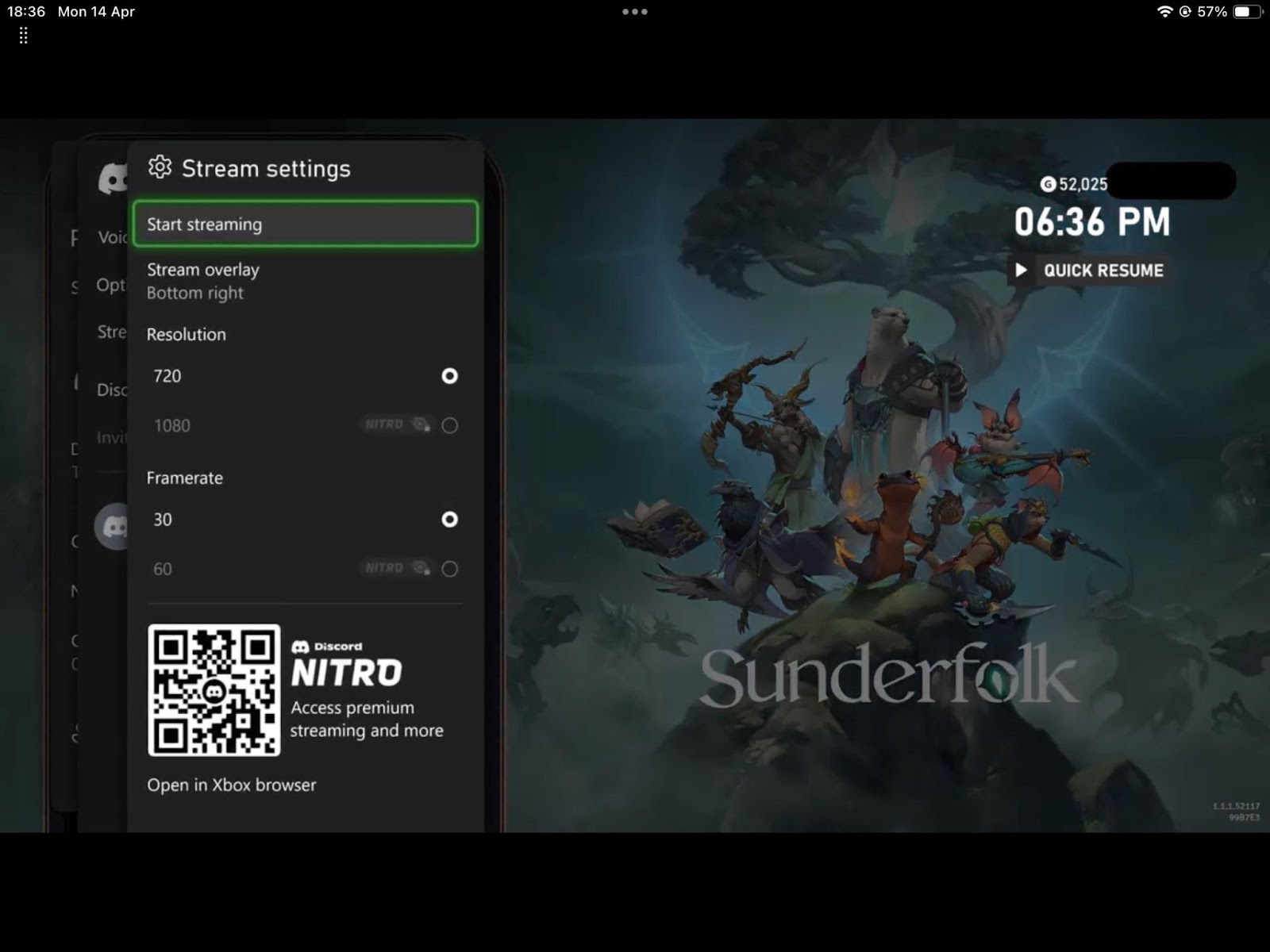Select the 720 resolution radio button
Image resolution: width=1270 pixels, height=952 pixels.
click(x=449, y=376)
